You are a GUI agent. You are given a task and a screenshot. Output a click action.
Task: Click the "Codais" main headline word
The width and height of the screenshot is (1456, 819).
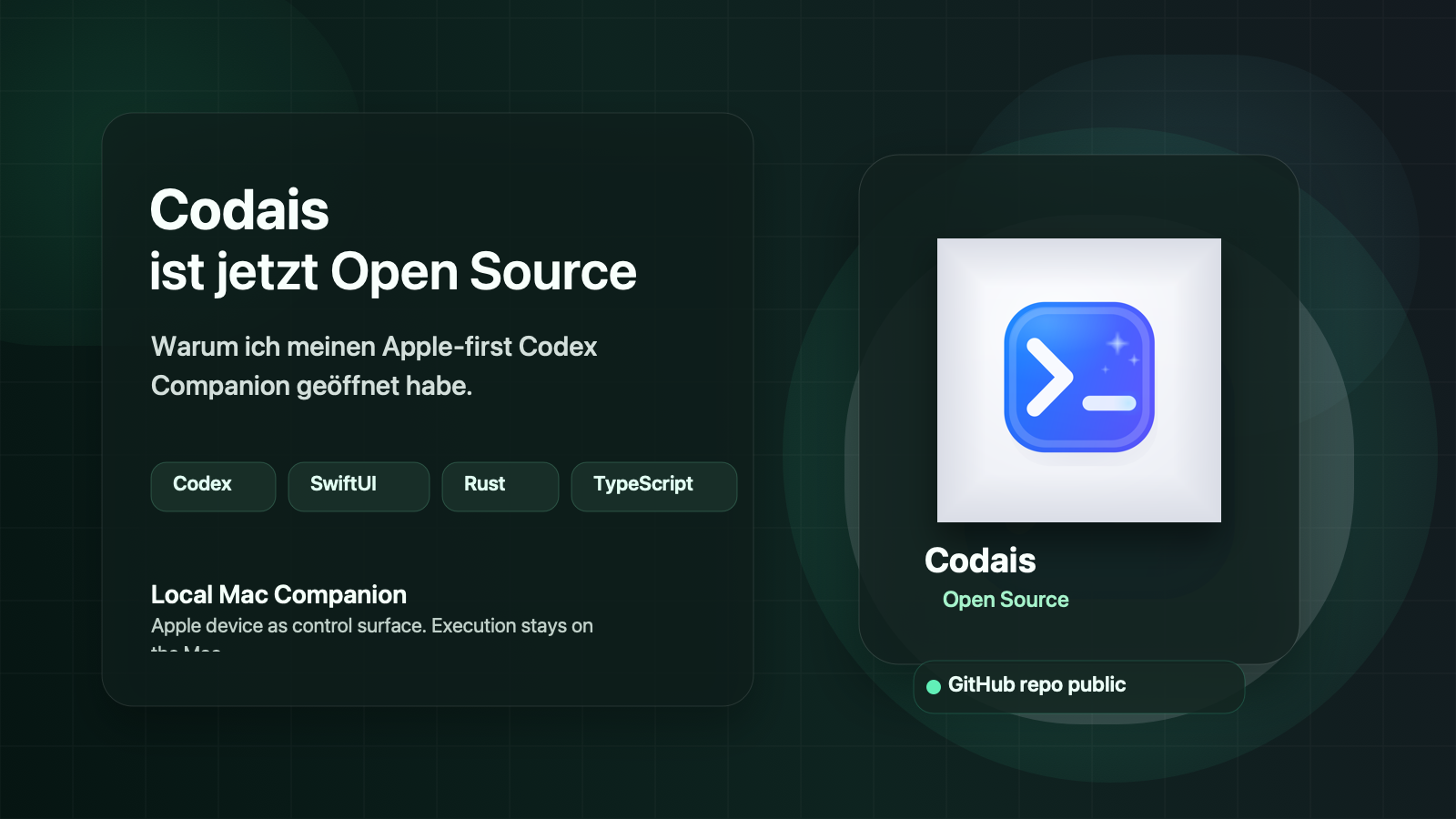coord(239,210)
